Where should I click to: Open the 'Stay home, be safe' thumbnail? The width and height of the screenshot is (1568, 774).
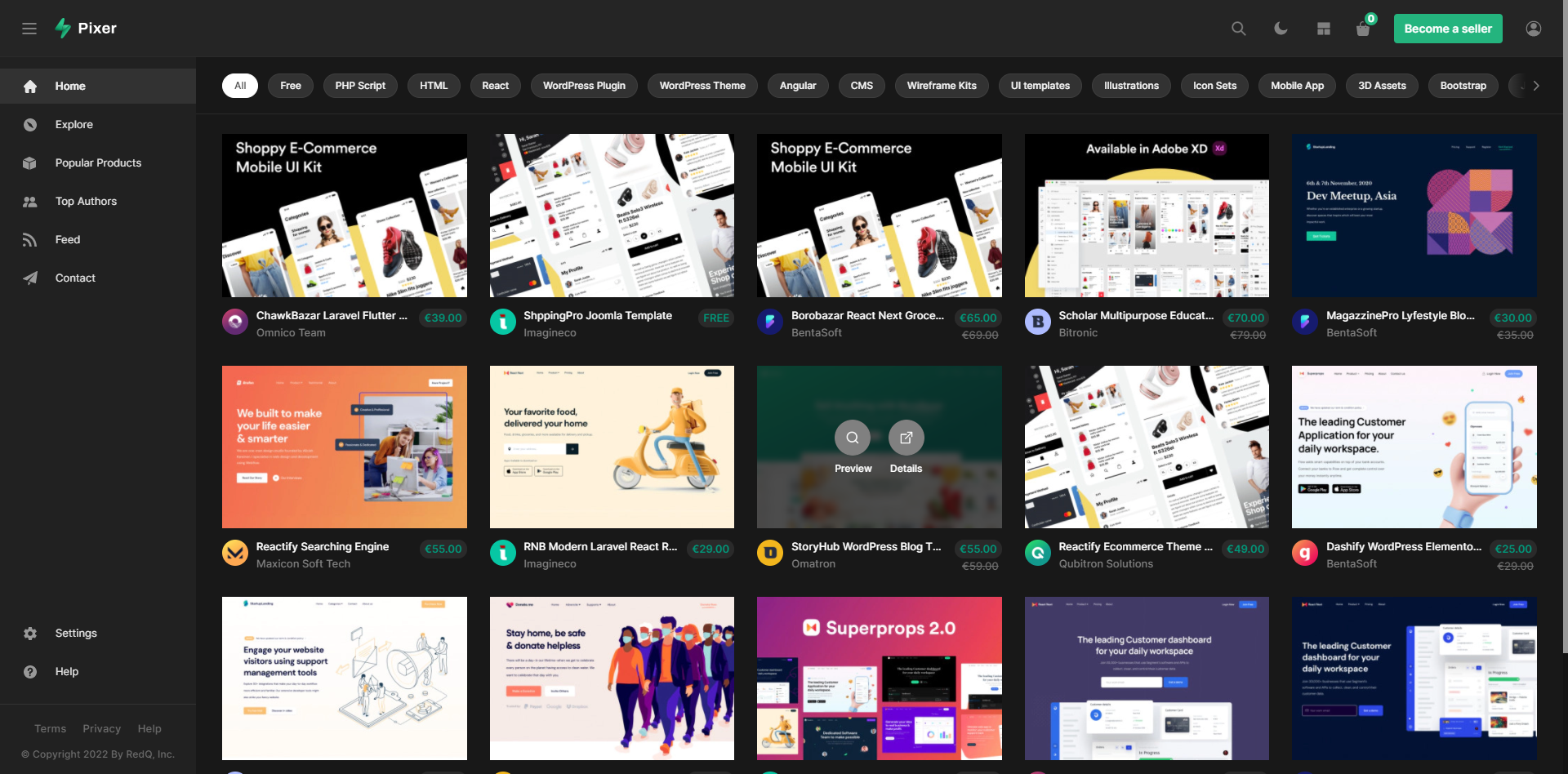(612, 678)
